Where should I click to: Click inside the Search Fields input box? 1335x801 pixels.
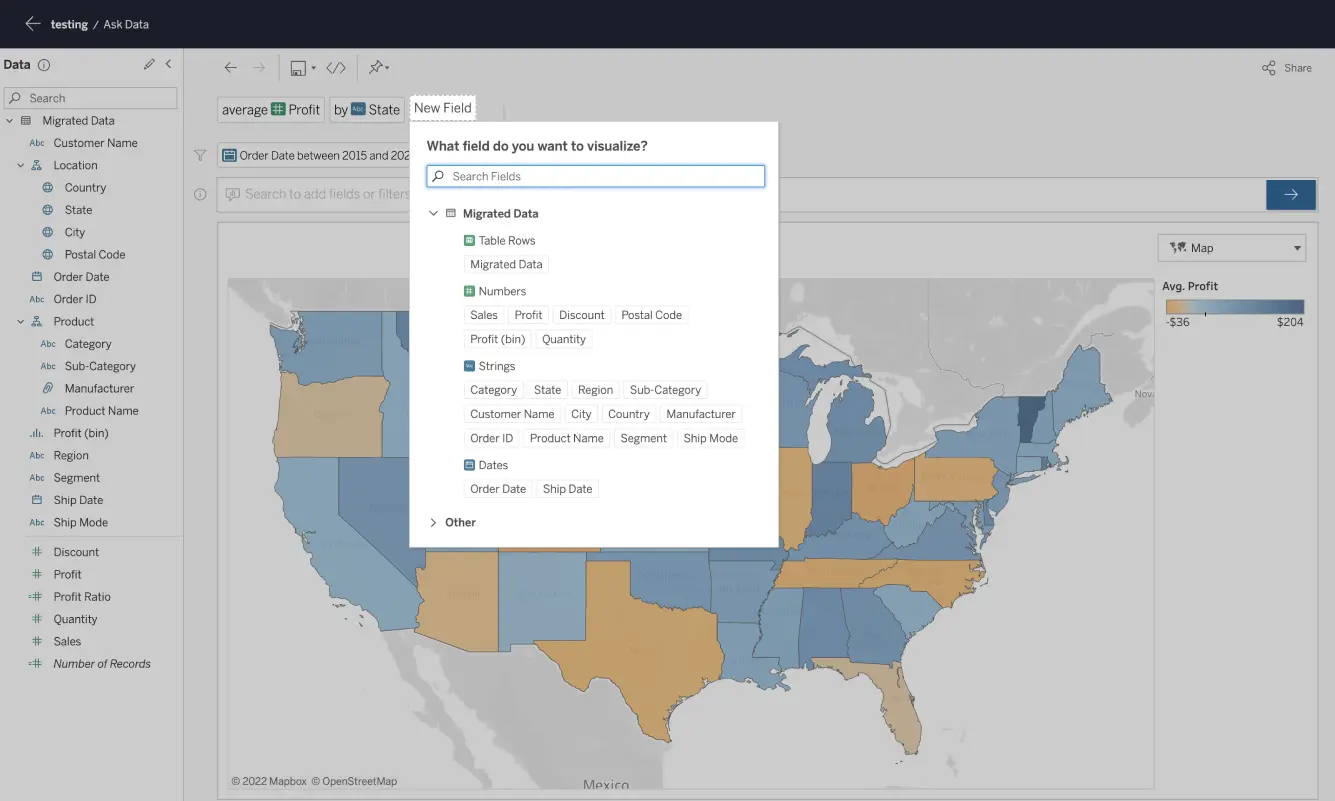[x=595, y=175]
